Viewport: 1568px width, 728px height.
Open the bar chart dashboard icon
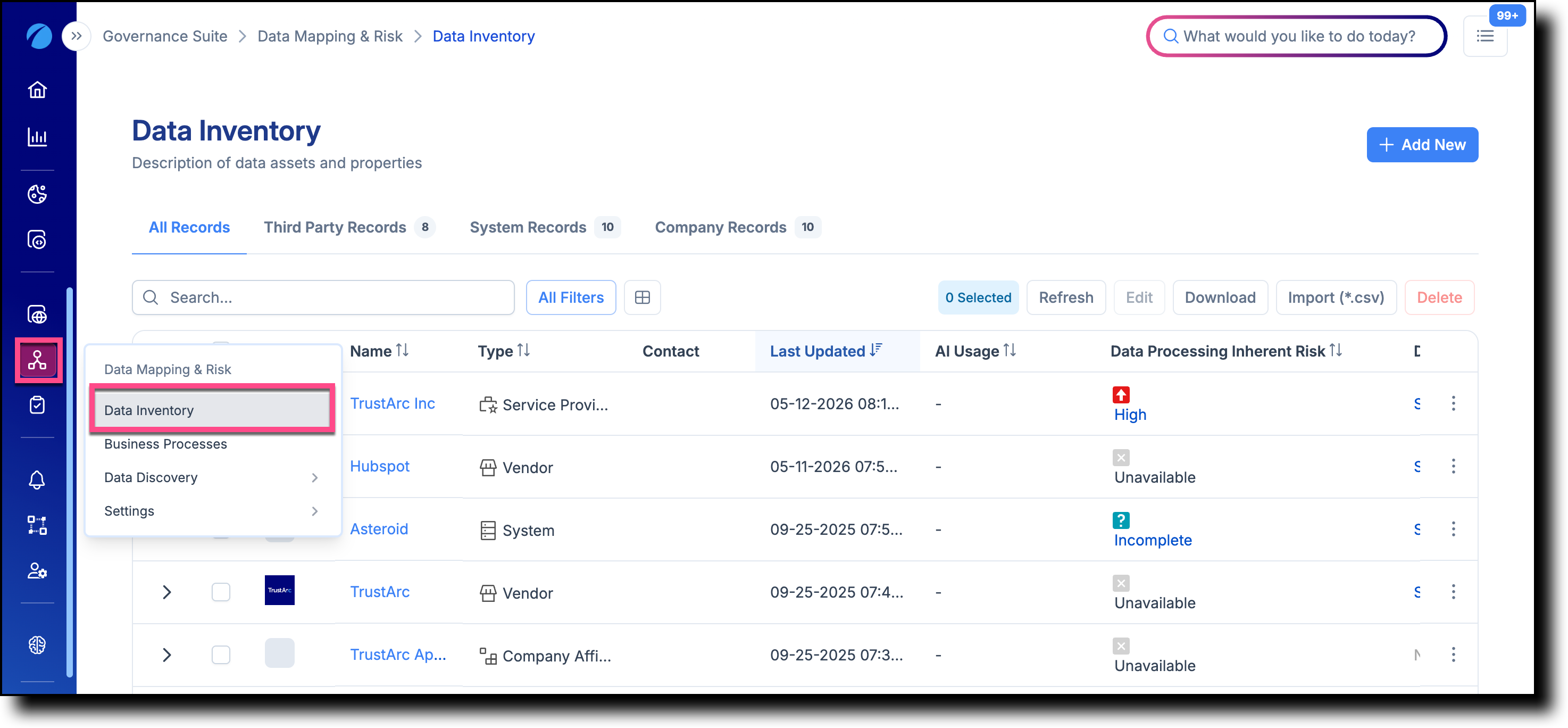click(x=37, y=137)
